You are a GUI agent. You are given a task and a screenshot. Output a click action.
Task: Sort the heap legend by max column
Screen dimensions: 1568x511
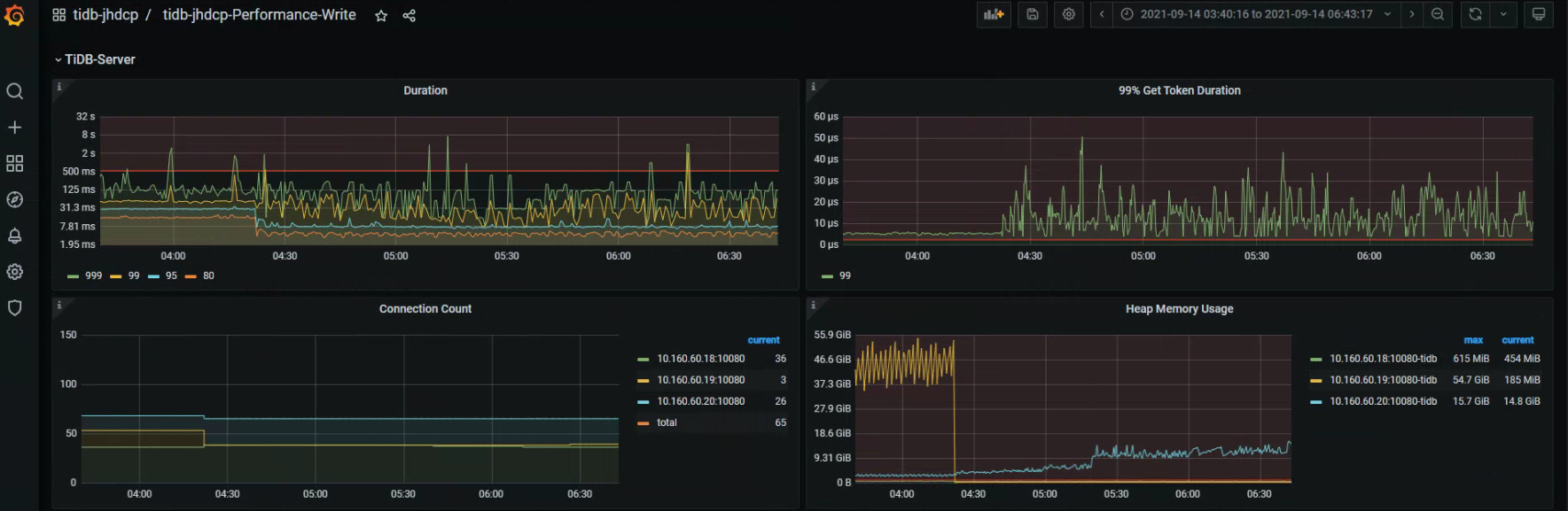click(x=1473, y=340)
